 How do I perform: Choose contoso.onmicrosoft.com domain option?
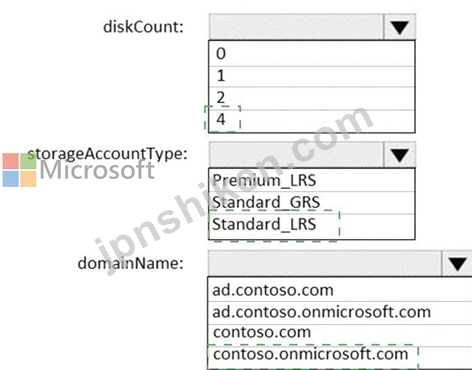coord(340,356)
